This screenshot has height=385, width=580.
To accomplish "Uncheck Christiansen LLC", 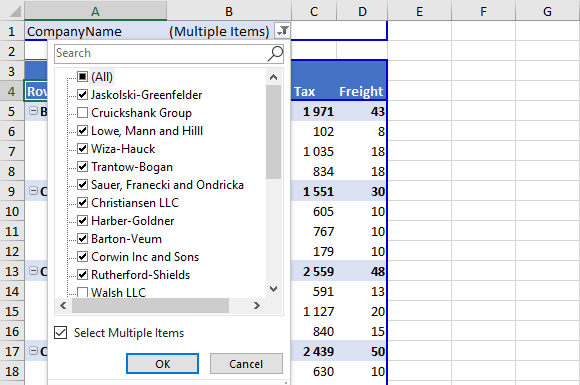I will point(82,203).
